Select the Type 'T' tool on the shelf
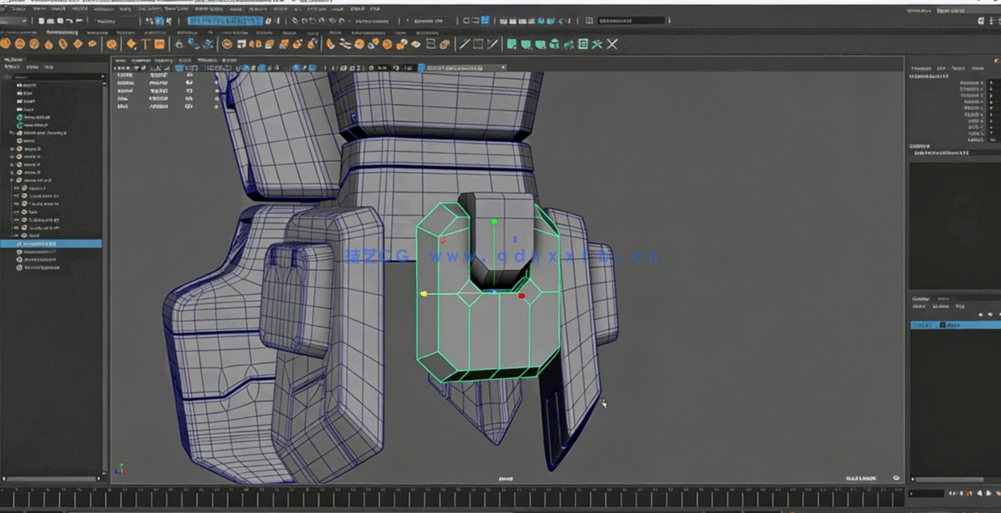 click(x=146, y=44)
